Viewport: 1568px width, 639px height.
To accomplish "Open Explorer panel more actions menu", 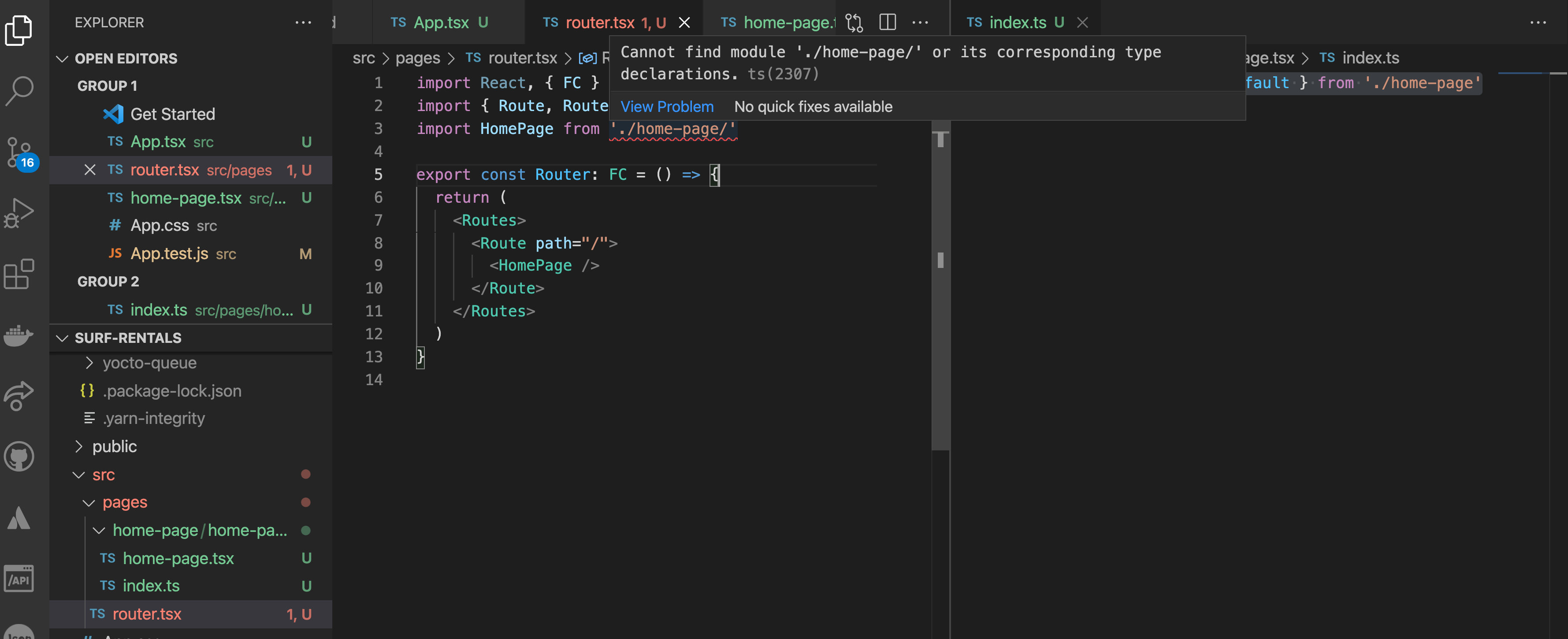I will tap(303, 22).
